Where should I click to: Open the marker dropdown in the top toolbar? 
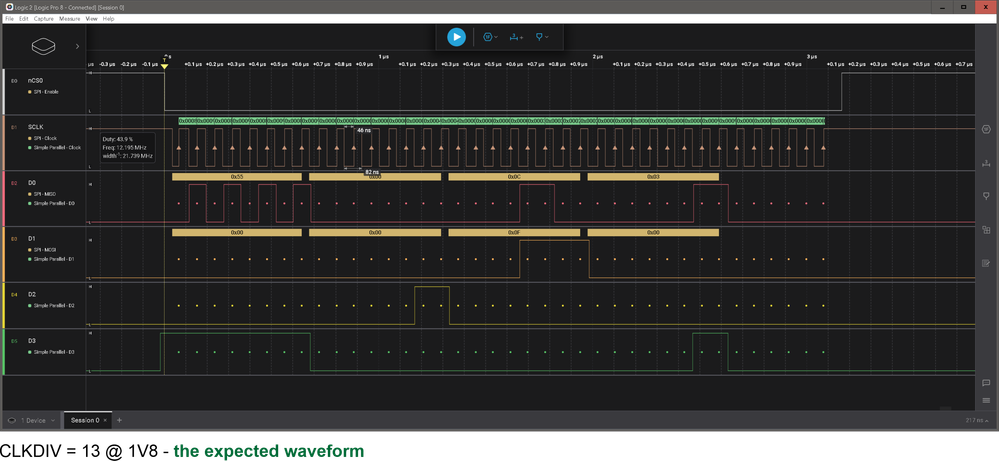pyautogui.click(x=542, y=37)
